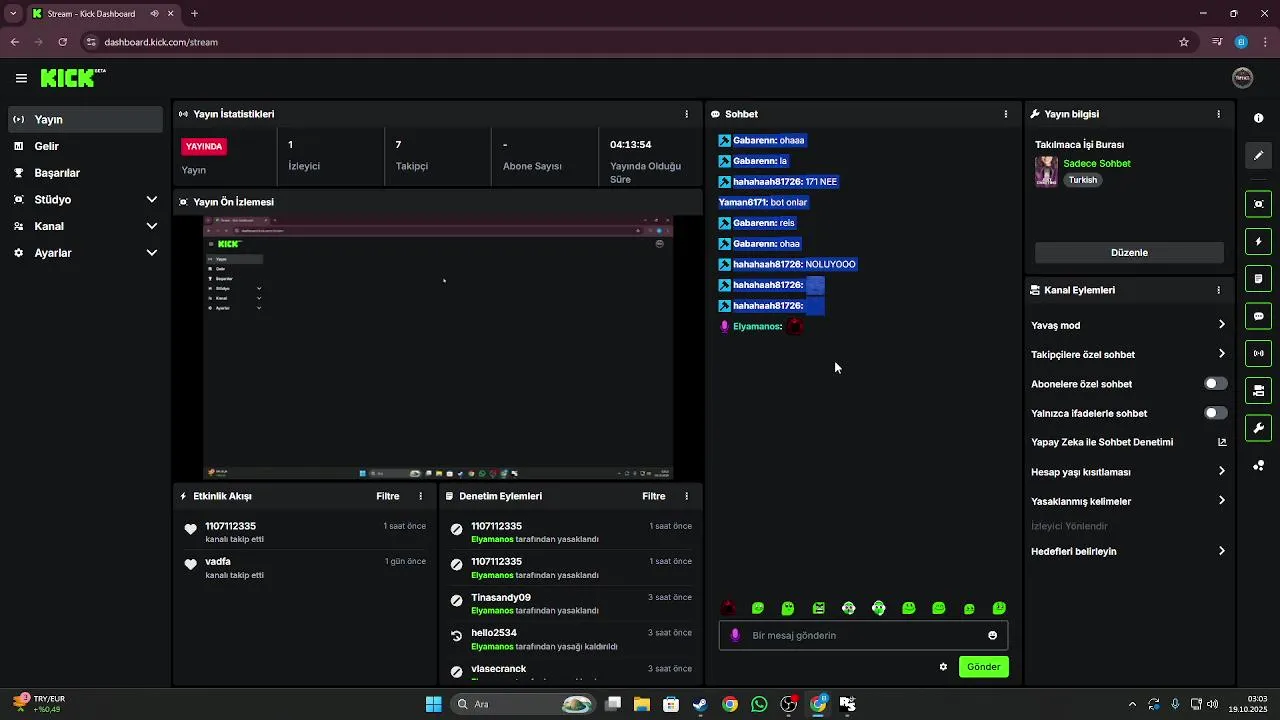Open Sohbet panel three-dot menu

(x=1006, y=114)
